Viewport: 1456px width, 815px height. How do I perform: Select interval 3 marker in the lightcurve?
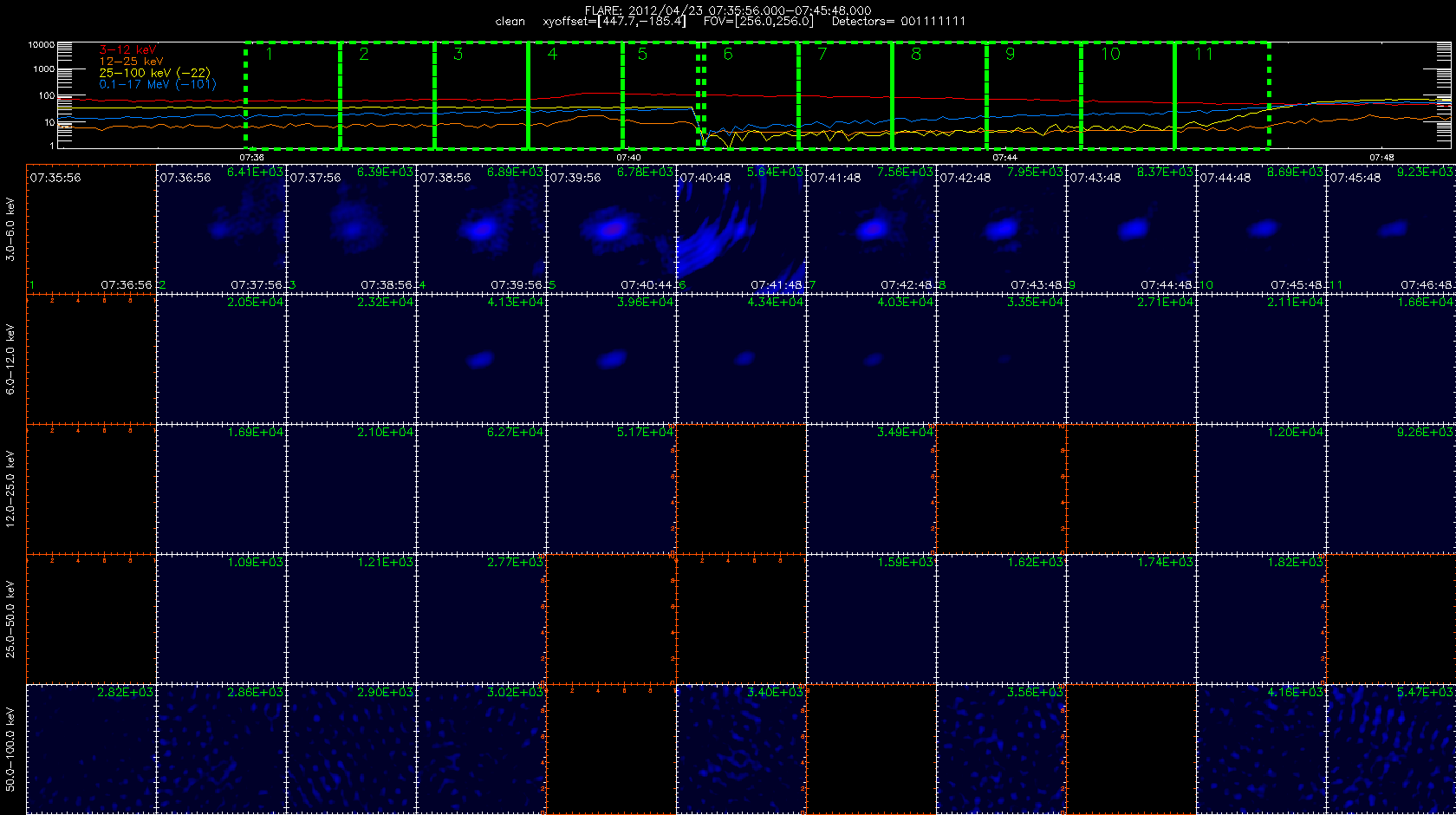click(458, 55)
